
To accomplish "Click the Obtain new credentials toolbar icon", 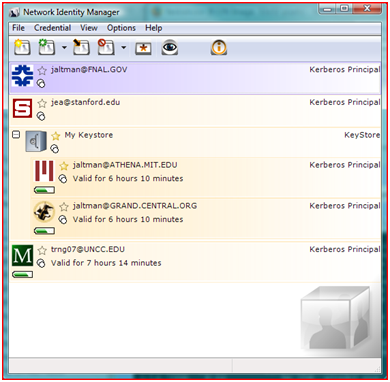I will point(22,47).
